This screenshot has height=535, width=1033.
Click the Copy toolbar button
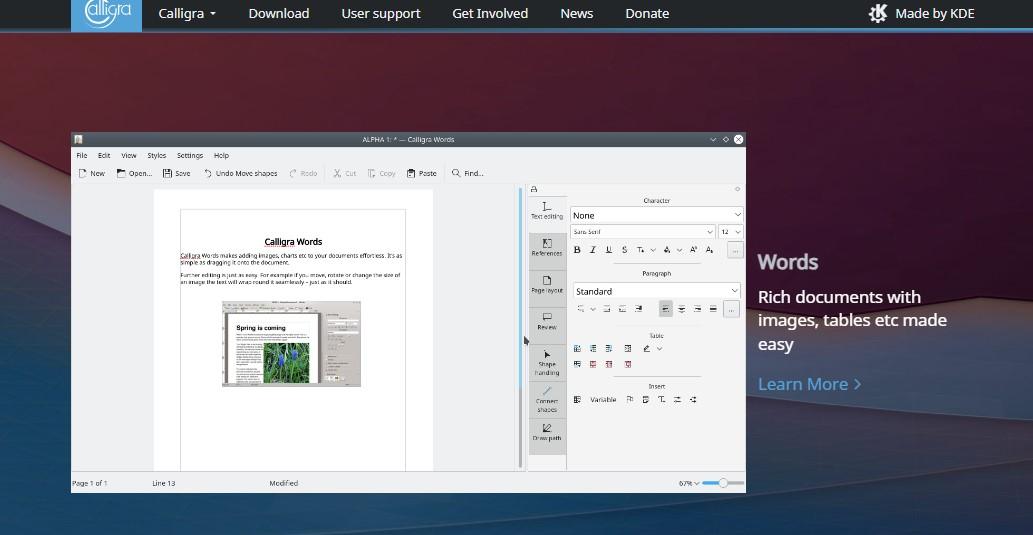click(381, 173)
